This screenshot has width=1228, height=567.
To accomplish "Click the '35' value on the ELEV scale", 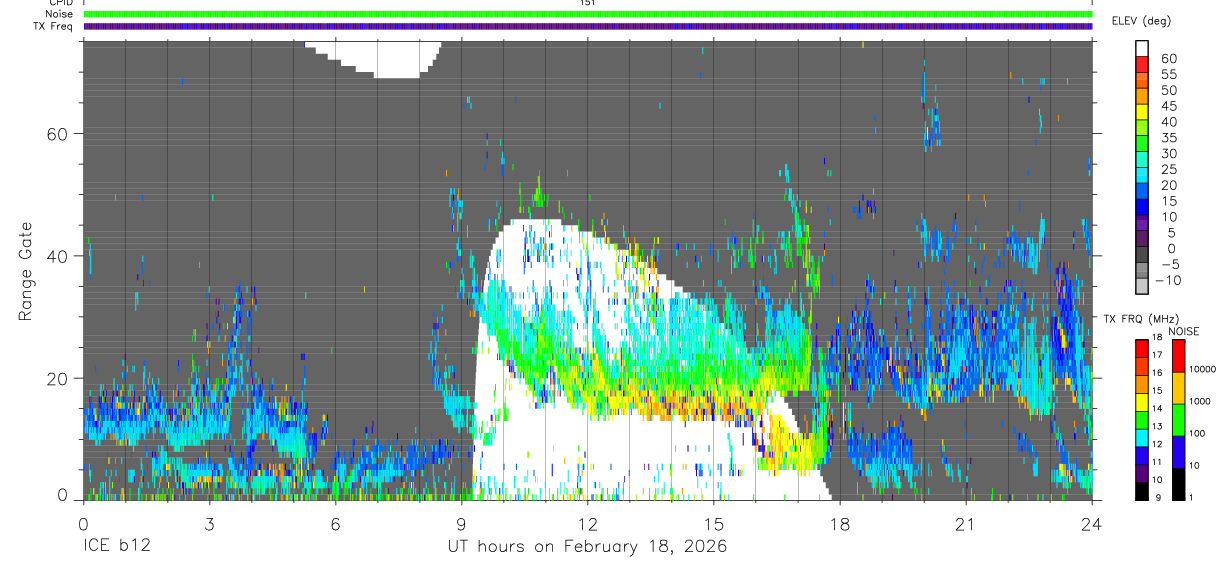I will (x=1168, y=138).
